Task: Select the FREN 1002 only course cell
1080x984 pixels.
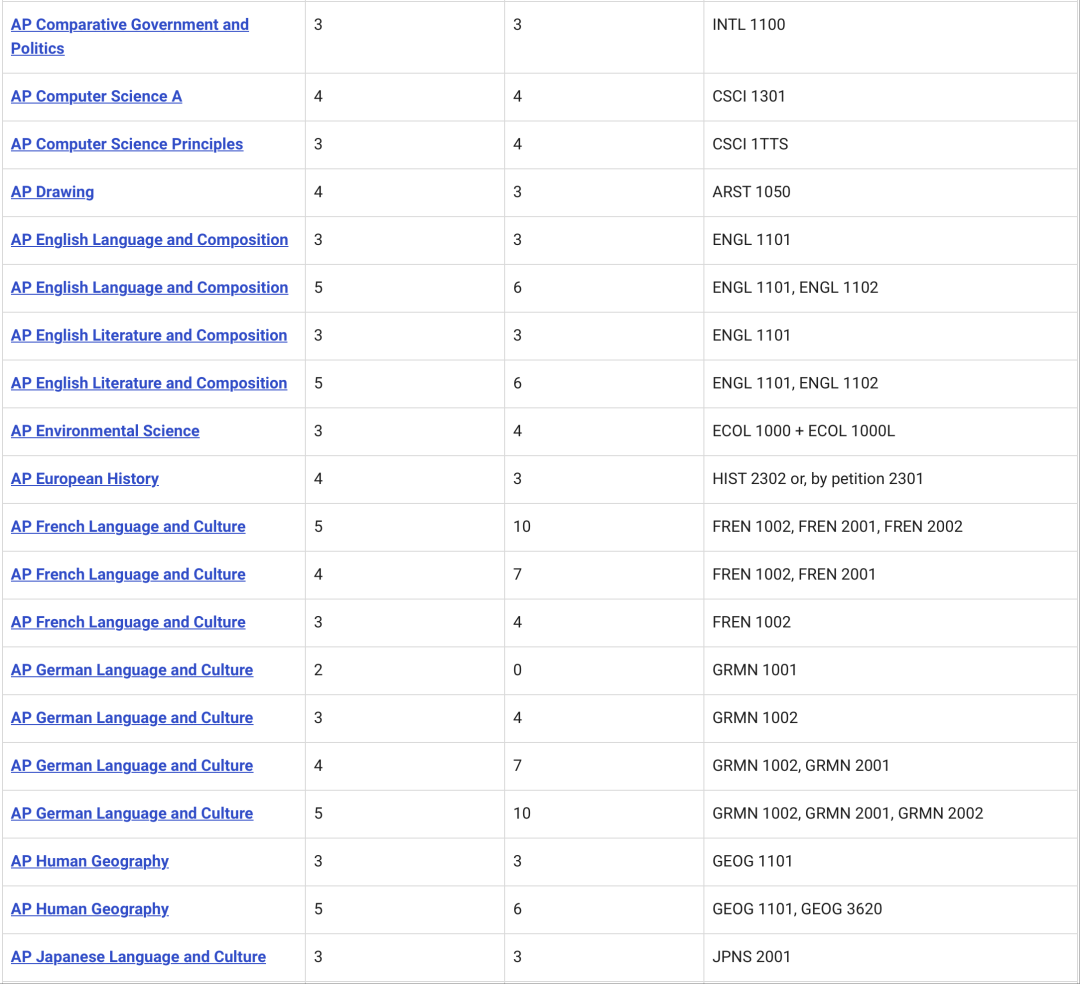Action: tap(890, 622)
